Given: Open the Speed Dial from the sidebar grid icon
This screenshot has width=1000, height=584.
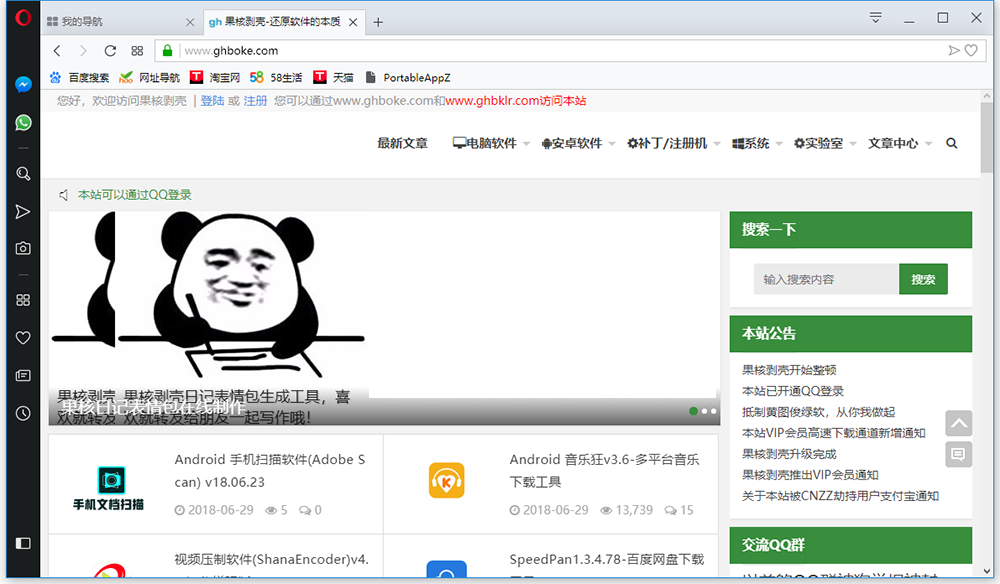Looking at the screenshot, I should [x=23, y=300].
